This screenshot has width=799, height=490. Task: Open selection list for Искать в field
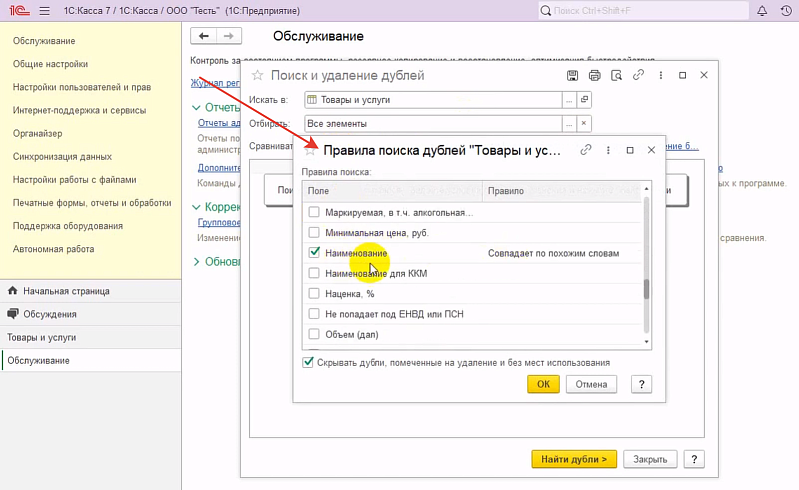coord(569,100)
